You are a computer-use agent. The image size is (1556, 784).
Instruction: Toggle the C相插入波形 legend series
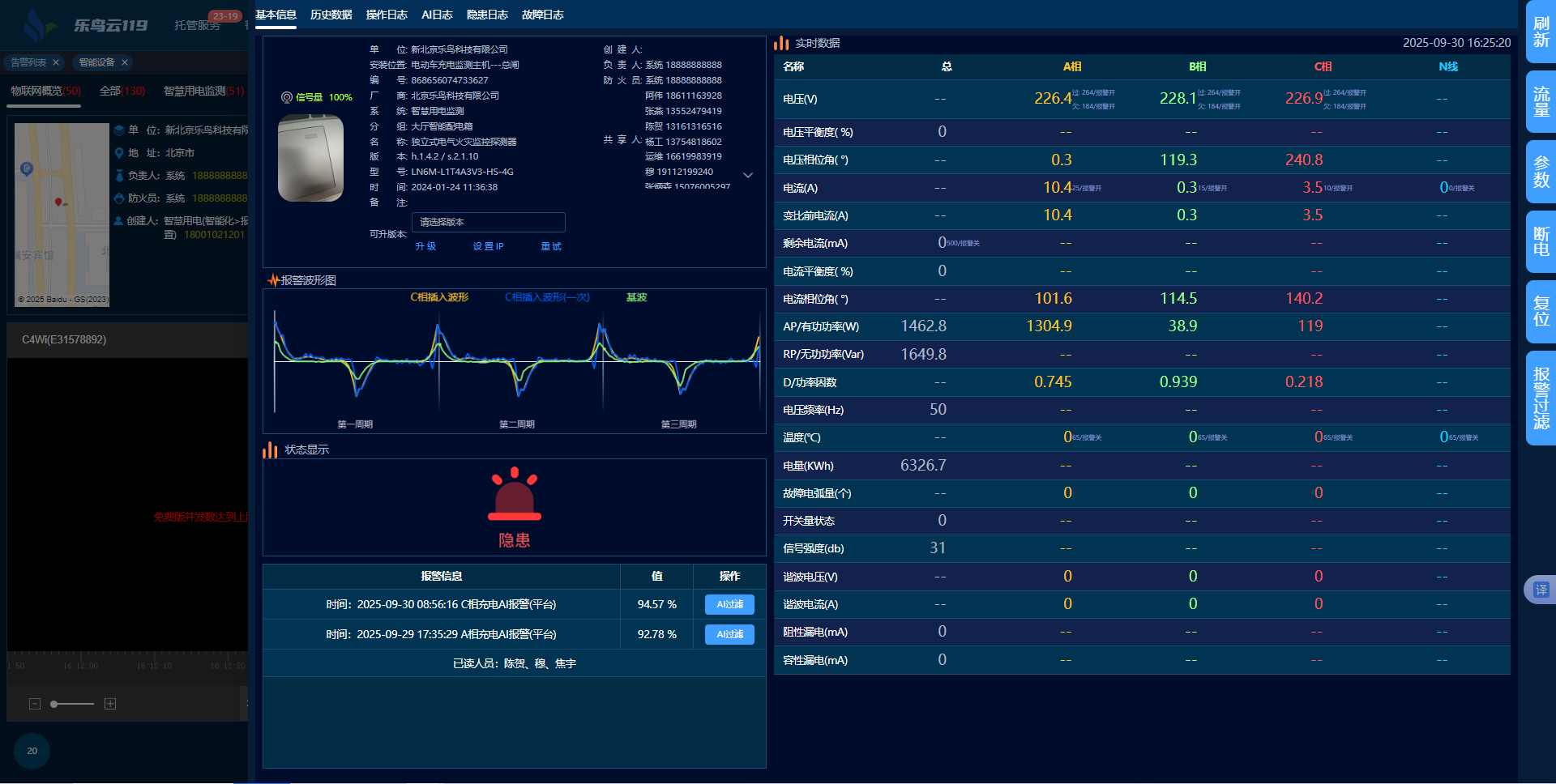[439, 297]
